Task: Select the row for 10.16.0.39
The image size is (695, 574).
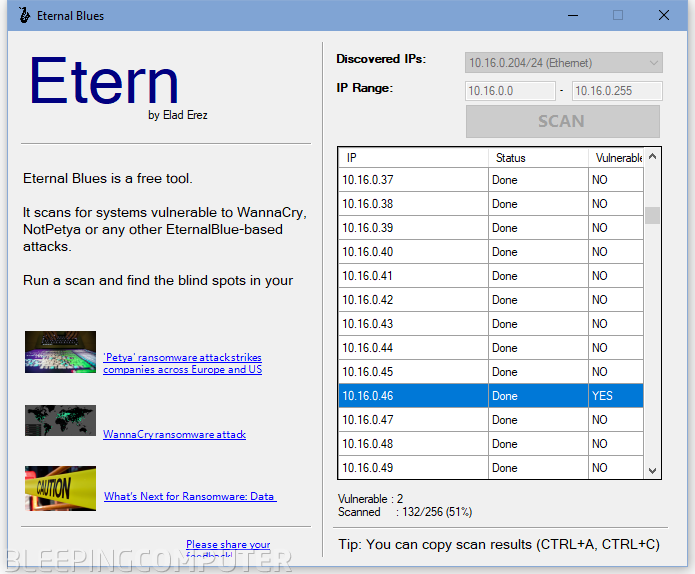Action: coord(491,228)
